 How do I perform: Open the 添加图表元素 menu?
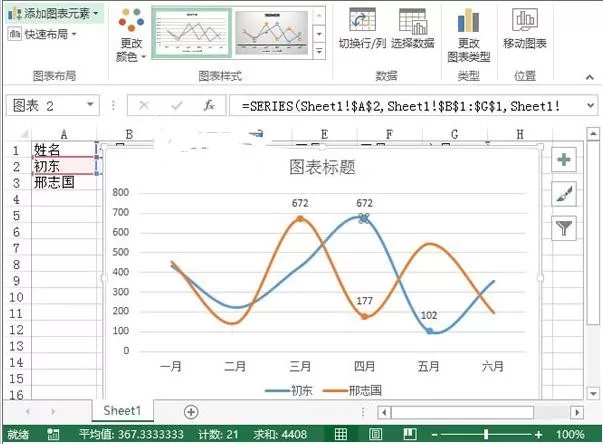pyautogui.click(x=53, y=14)
